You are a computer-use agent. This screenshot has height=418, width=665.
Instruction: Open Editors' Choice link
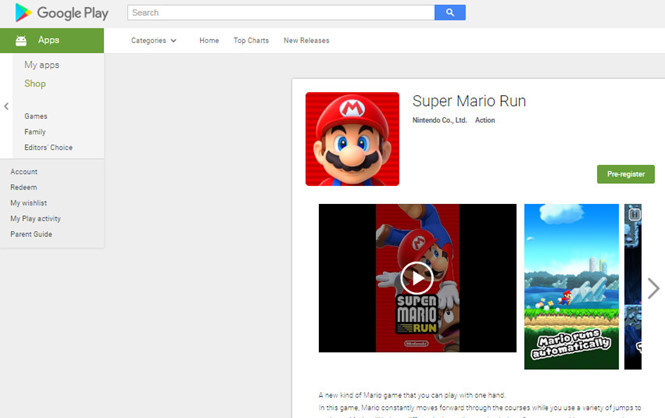click(48, 148)
